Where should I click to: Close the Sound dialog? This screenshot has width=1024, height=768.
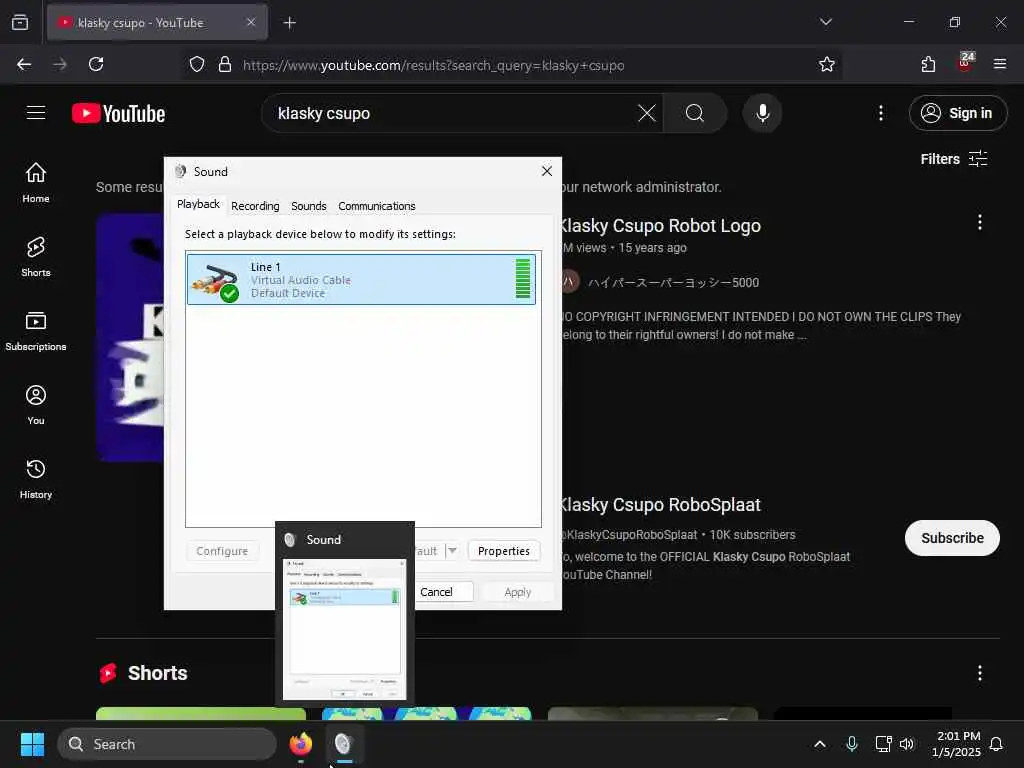coord(547,171)
